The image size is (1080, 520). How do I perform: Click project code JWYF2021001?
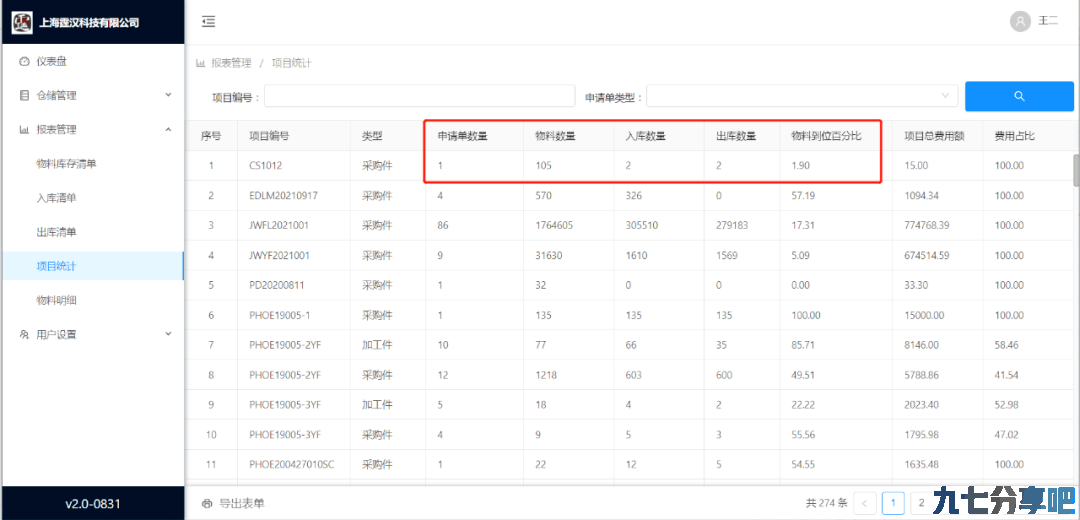click(280, 256)
